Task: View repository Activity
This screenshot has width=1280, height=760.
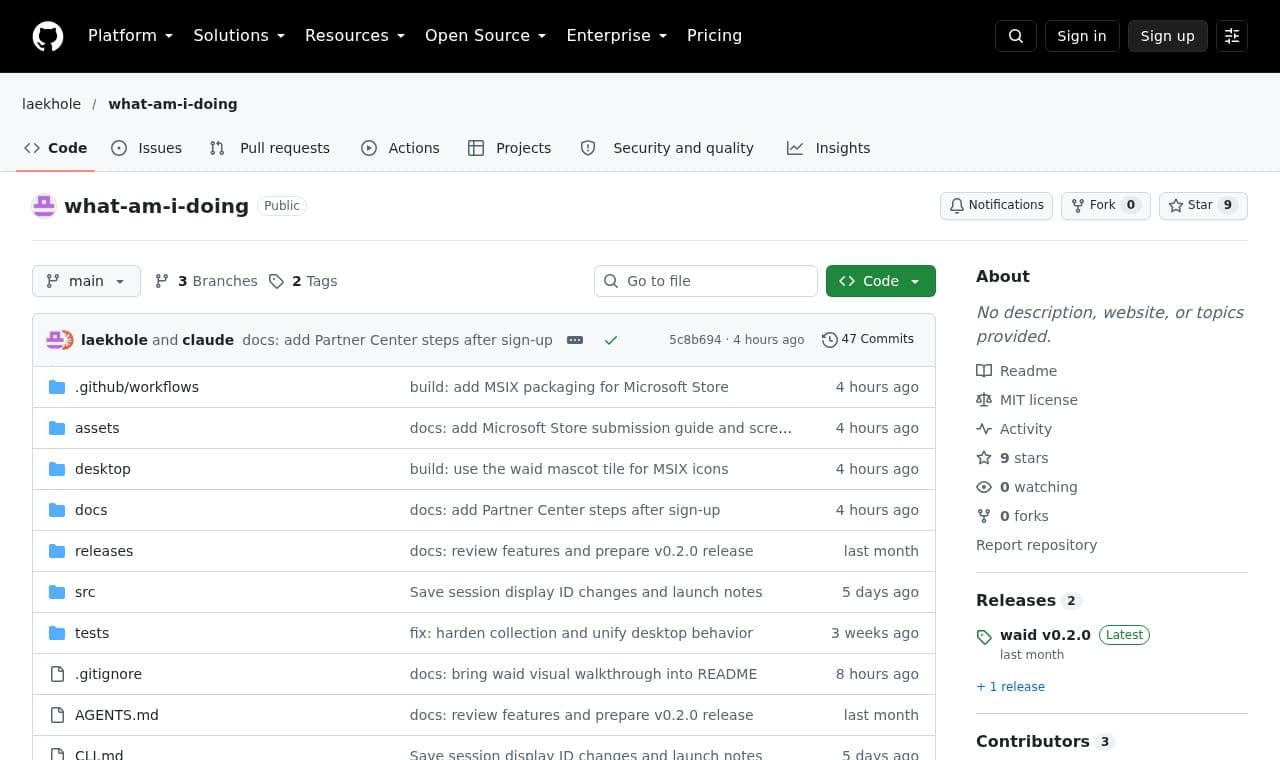Action: tap(1014, 429)
